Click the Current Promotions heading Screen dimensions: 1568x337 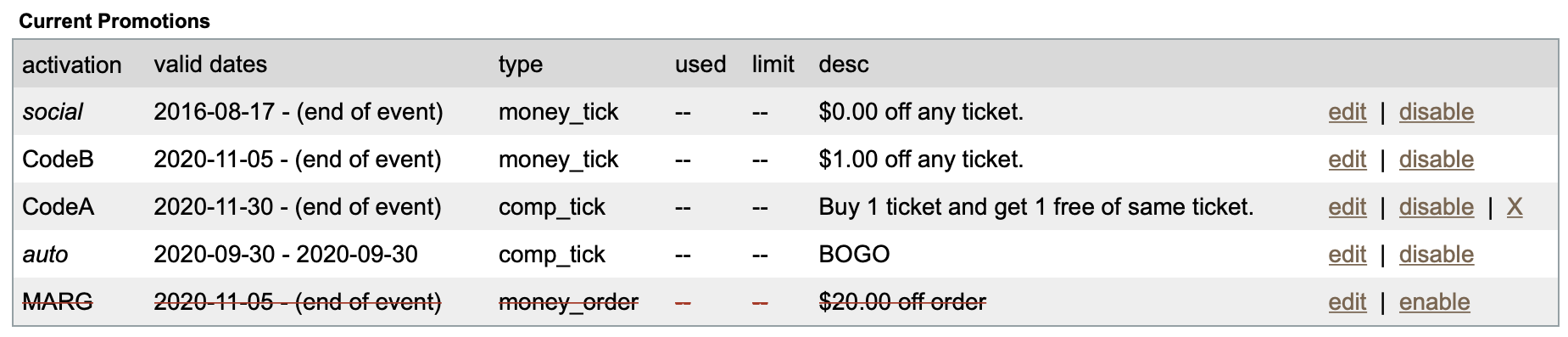click(114, 21)
